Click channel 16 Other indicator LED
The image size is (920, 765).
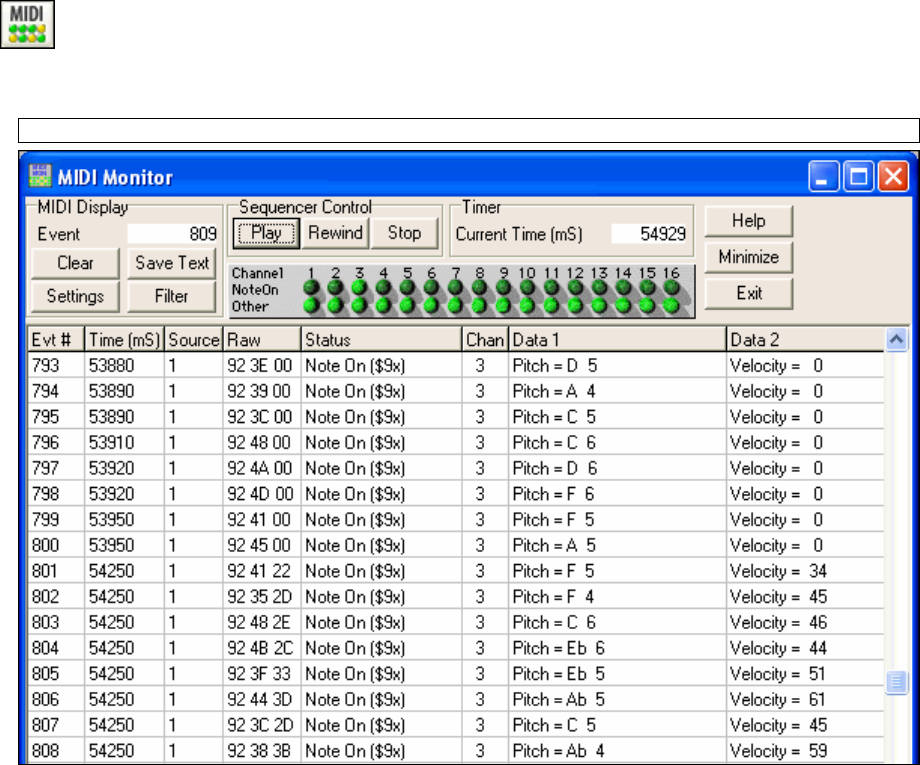671,305
